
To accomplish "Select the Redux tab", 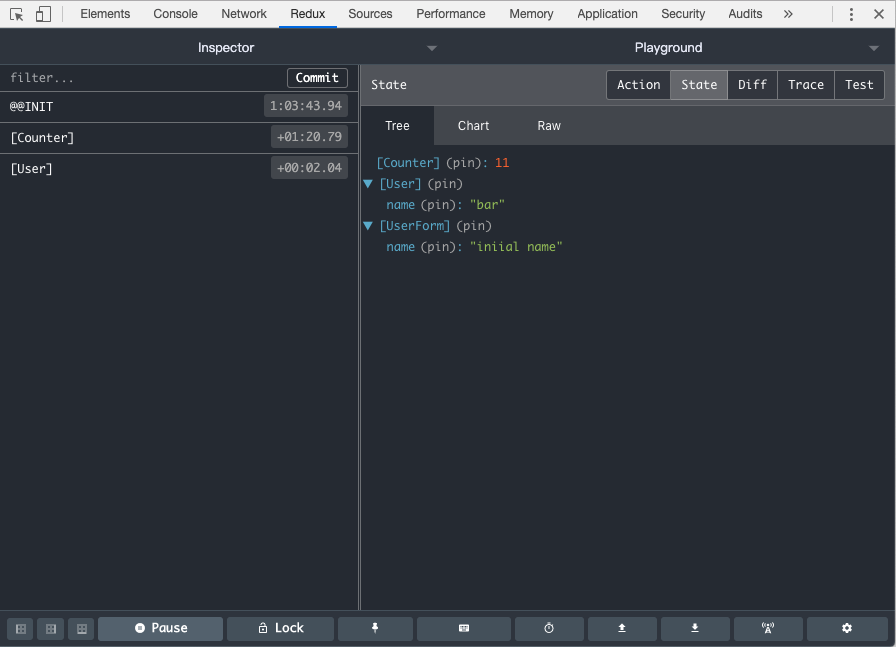I will [307, 14].
